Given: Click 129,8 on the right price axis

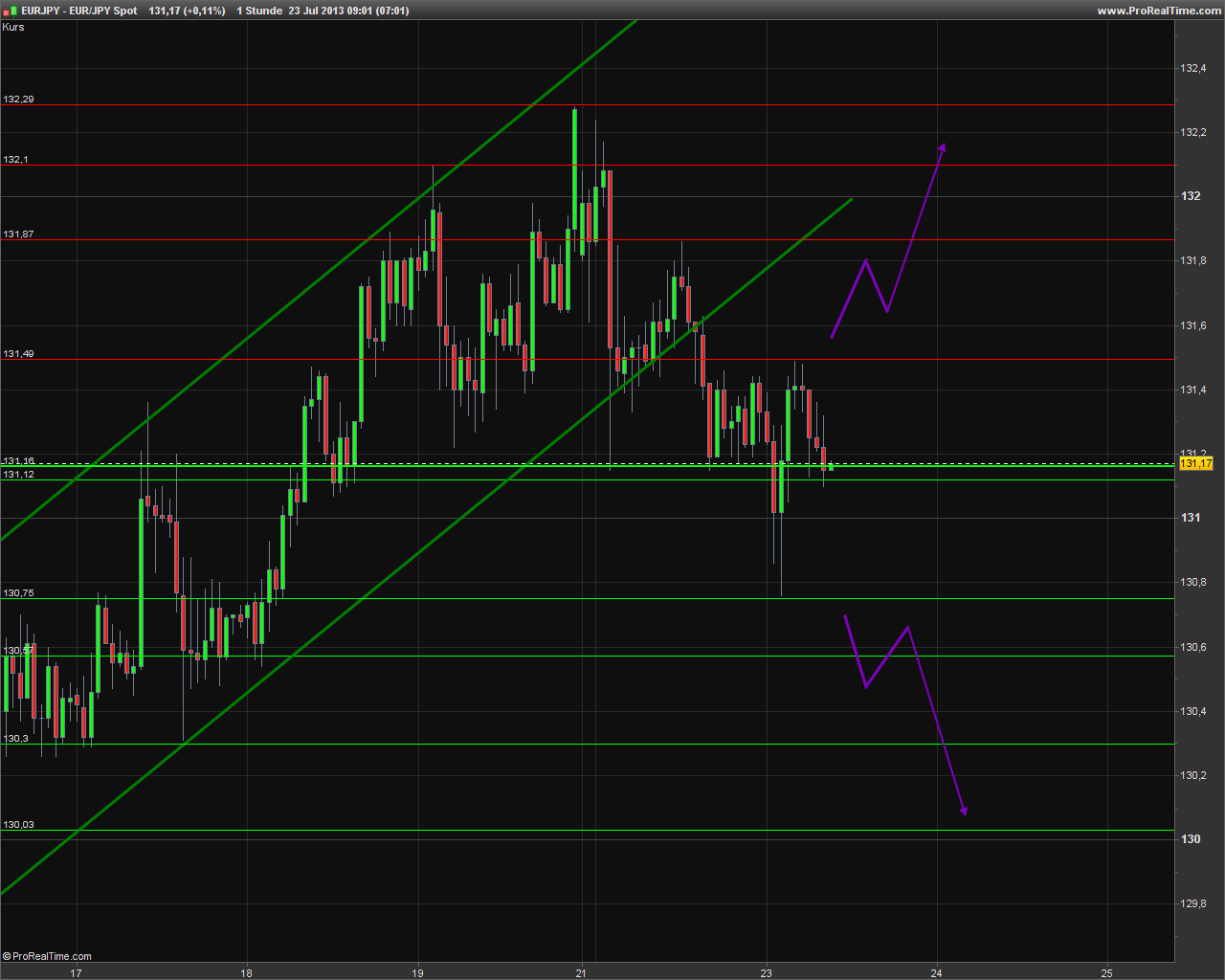Looking at the screenshot, I should (x=1193, y=903).
